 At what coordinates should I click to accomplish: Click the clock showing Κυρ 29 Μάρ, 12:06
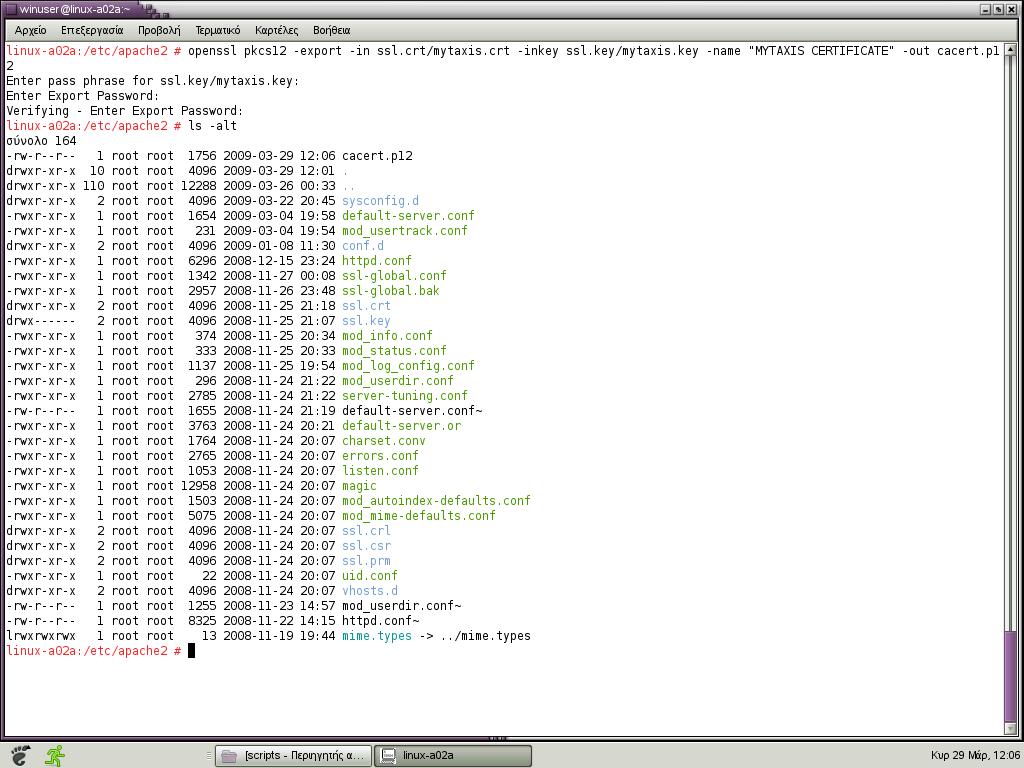pyautogui.click(x=975, y=756)
